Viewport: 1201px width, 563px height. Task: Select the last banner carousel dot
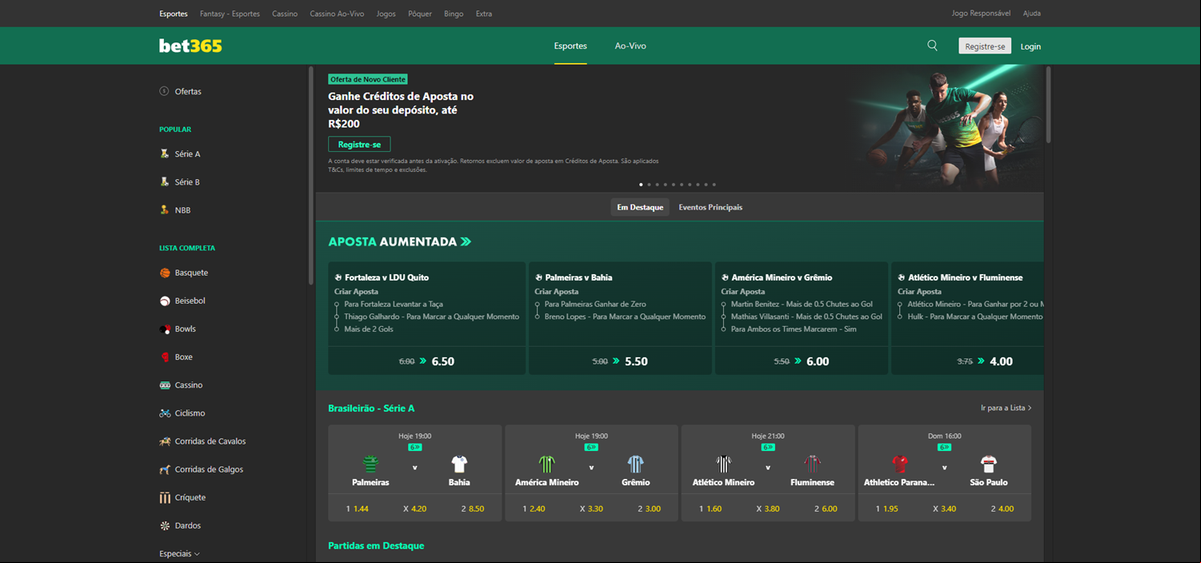pos(713,185)
